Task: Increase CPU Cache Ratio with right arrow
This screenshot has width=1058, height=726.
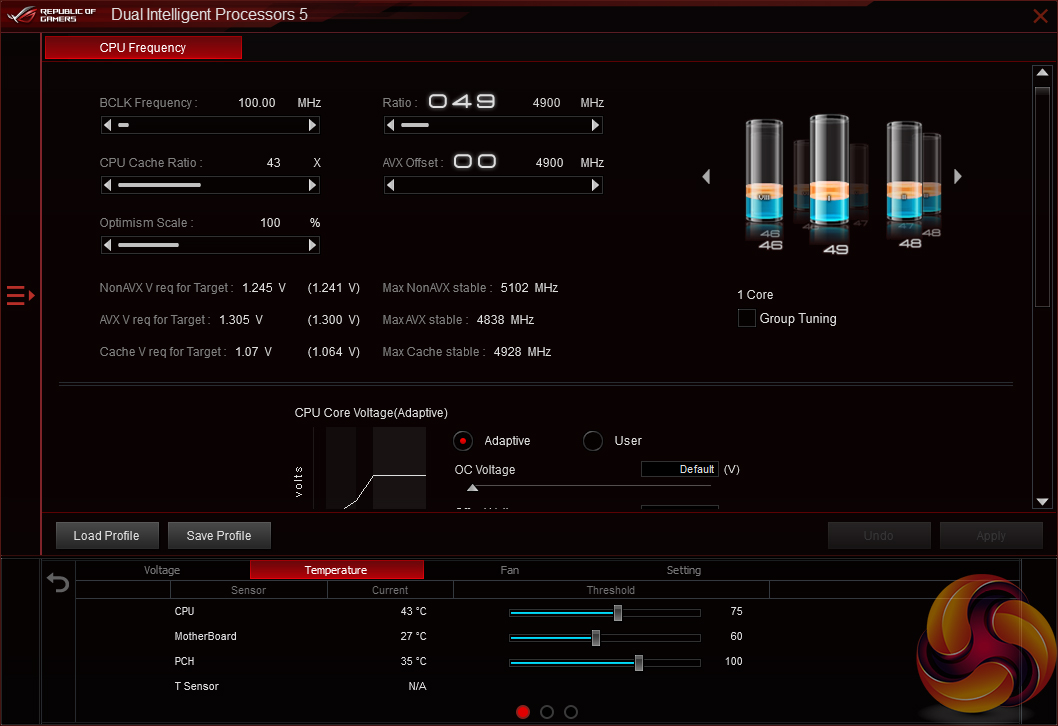Action: [312, 185]
